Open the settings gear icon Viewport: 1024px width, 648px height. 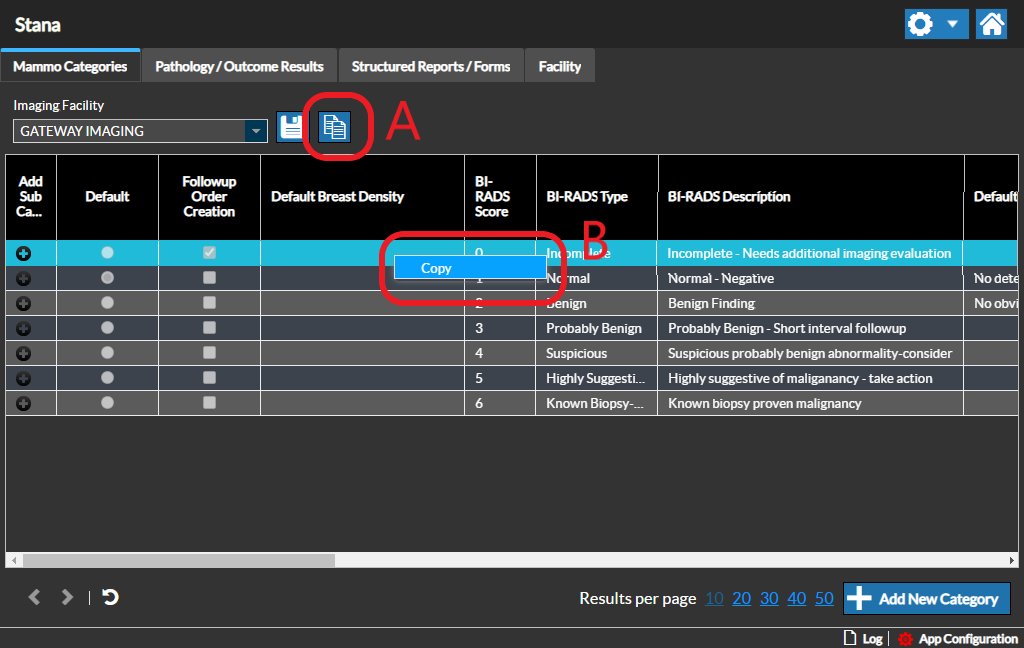(x=921, y=24)
